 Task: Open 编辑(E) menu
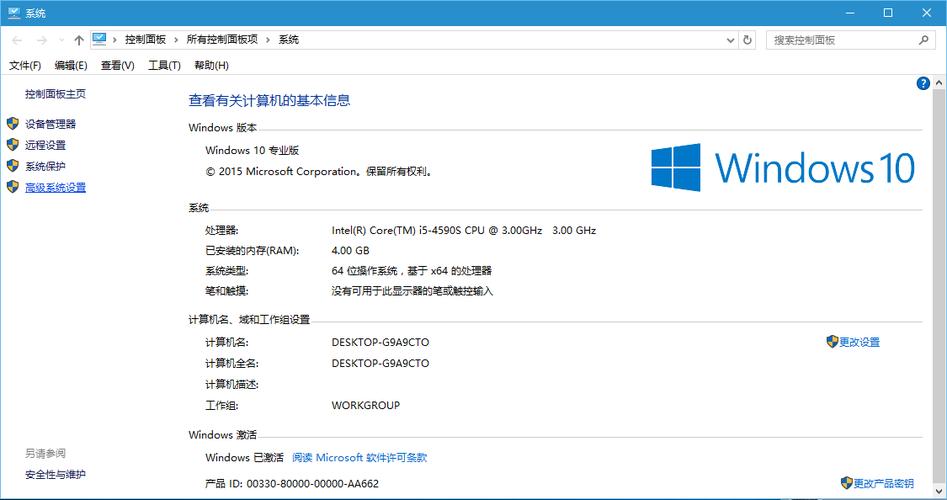click(71, 65)
